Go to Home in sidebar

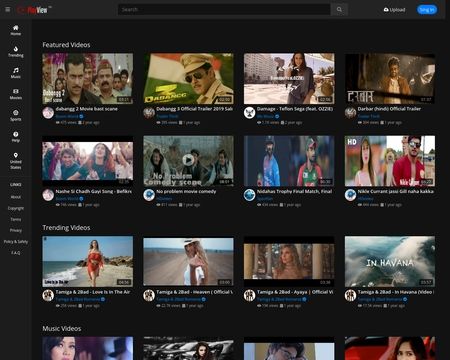coord(16,30)
